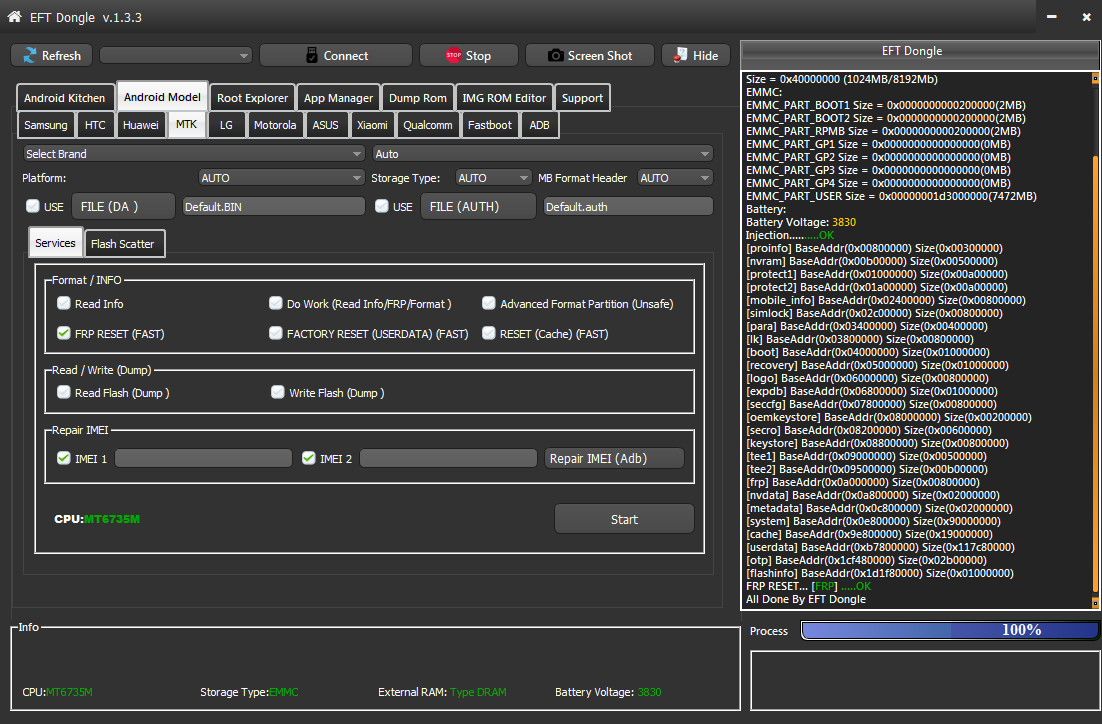Expand the Platform AUTO dropdown

[x=281, y=178]
